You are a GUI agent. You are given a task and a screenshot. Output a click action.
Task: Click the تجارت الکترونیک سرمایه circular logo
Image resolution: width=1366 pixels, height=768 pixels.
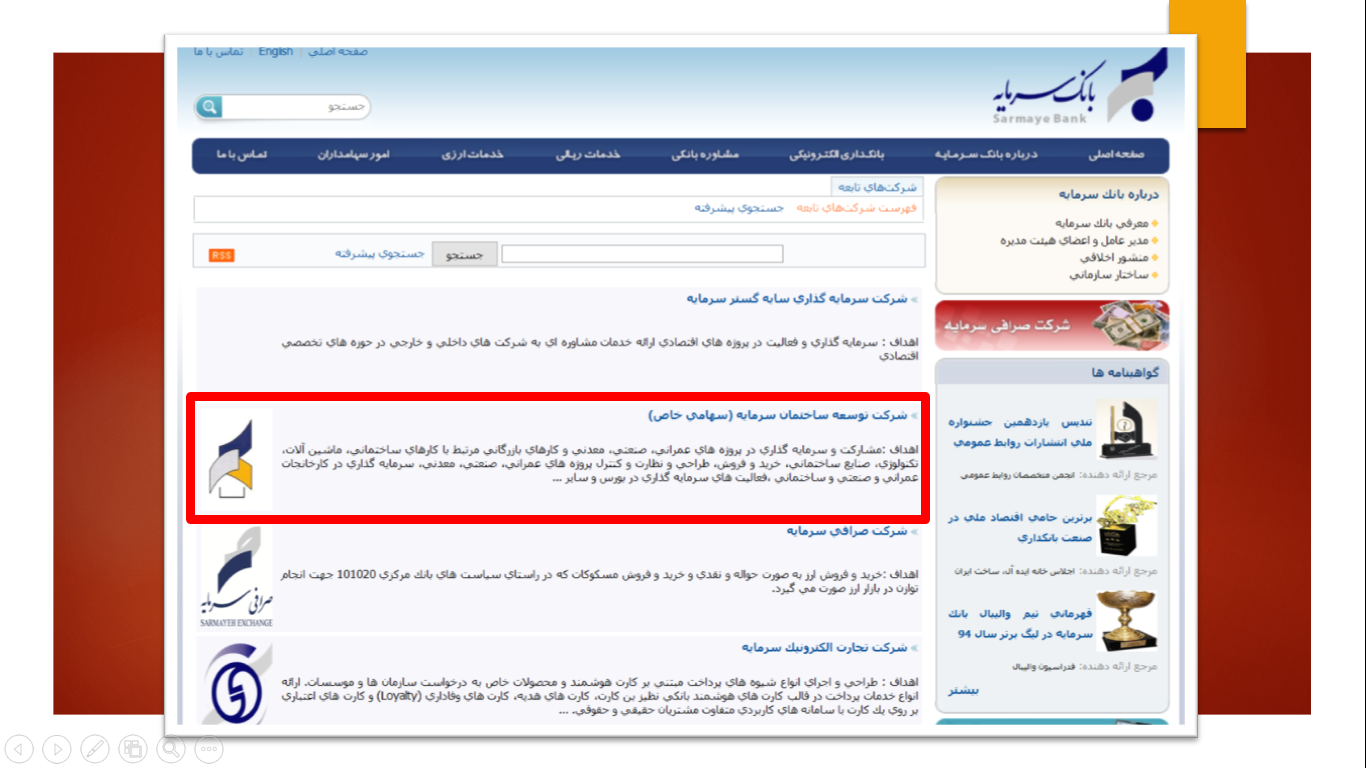(236, 684)
